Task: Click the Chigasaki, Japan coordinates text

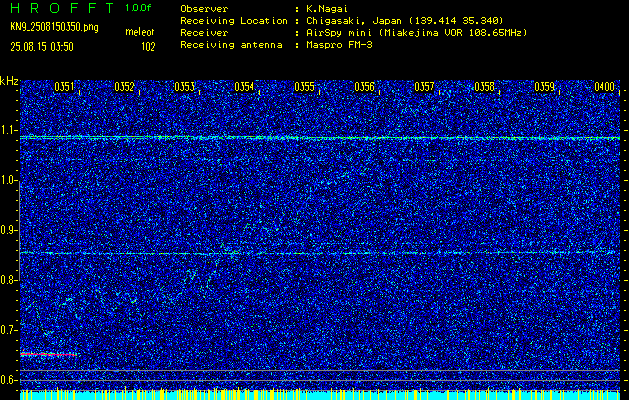Action: point(405,21)
